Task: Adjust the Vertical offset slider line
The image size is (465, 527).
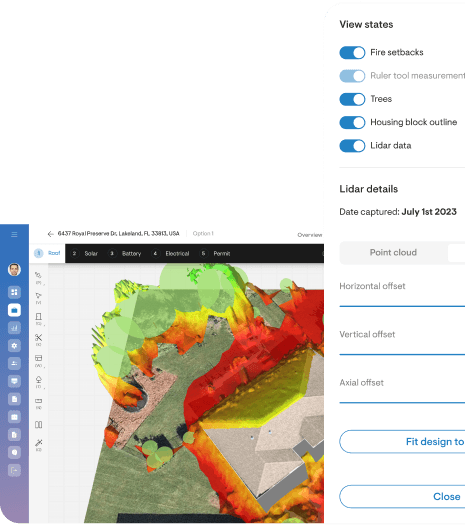Action: tap(402, 354)
